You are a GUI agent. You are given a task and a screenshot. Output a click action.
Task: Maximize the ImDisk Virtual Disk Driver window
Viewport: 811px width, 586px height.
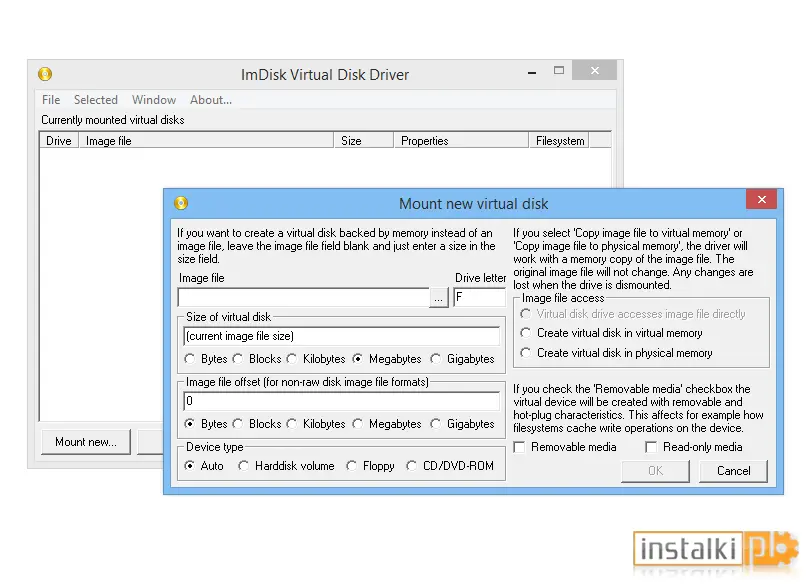click(559, 70)
